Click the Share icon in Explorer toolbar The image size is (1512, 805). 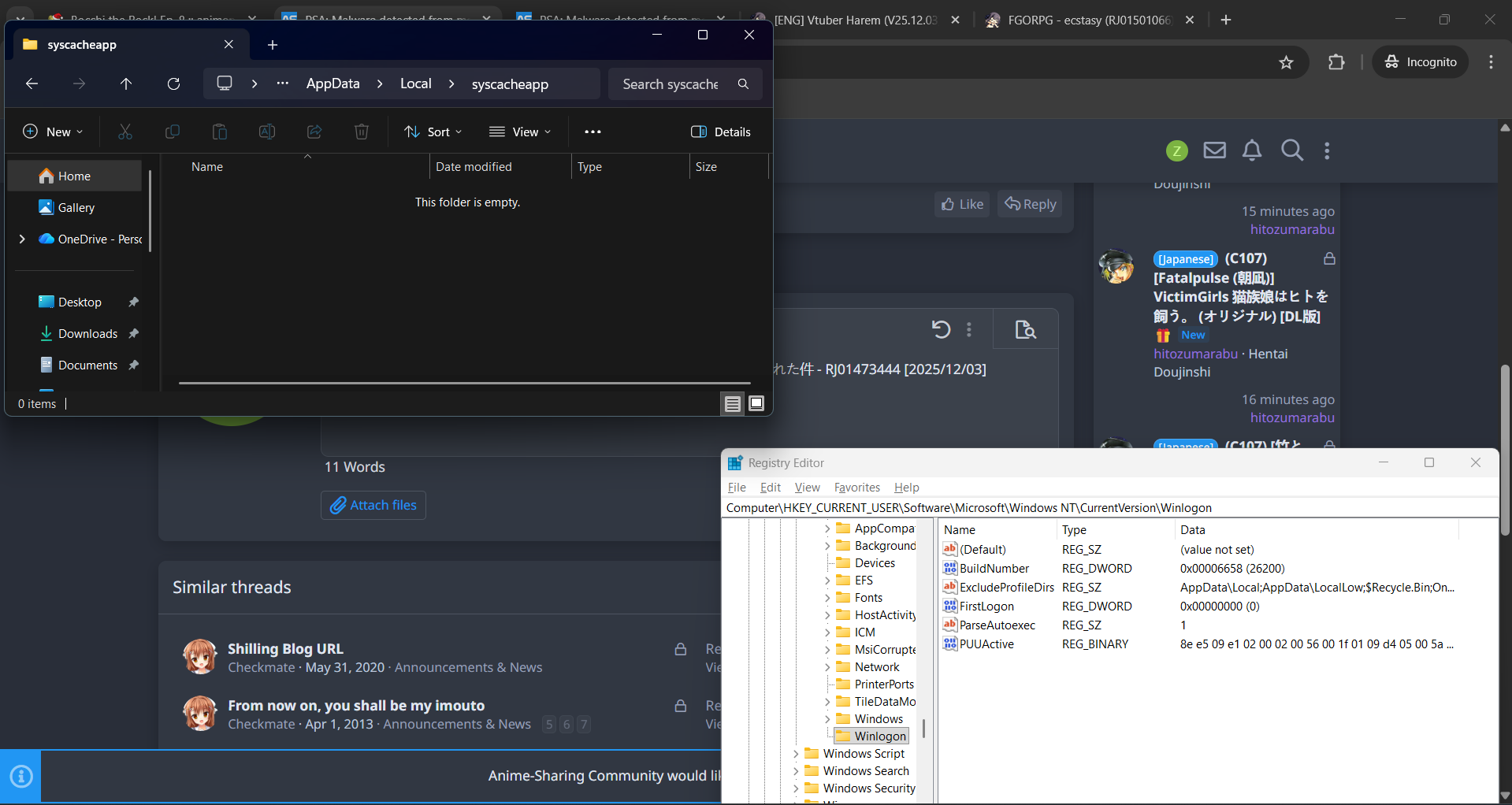pos(314,132)
